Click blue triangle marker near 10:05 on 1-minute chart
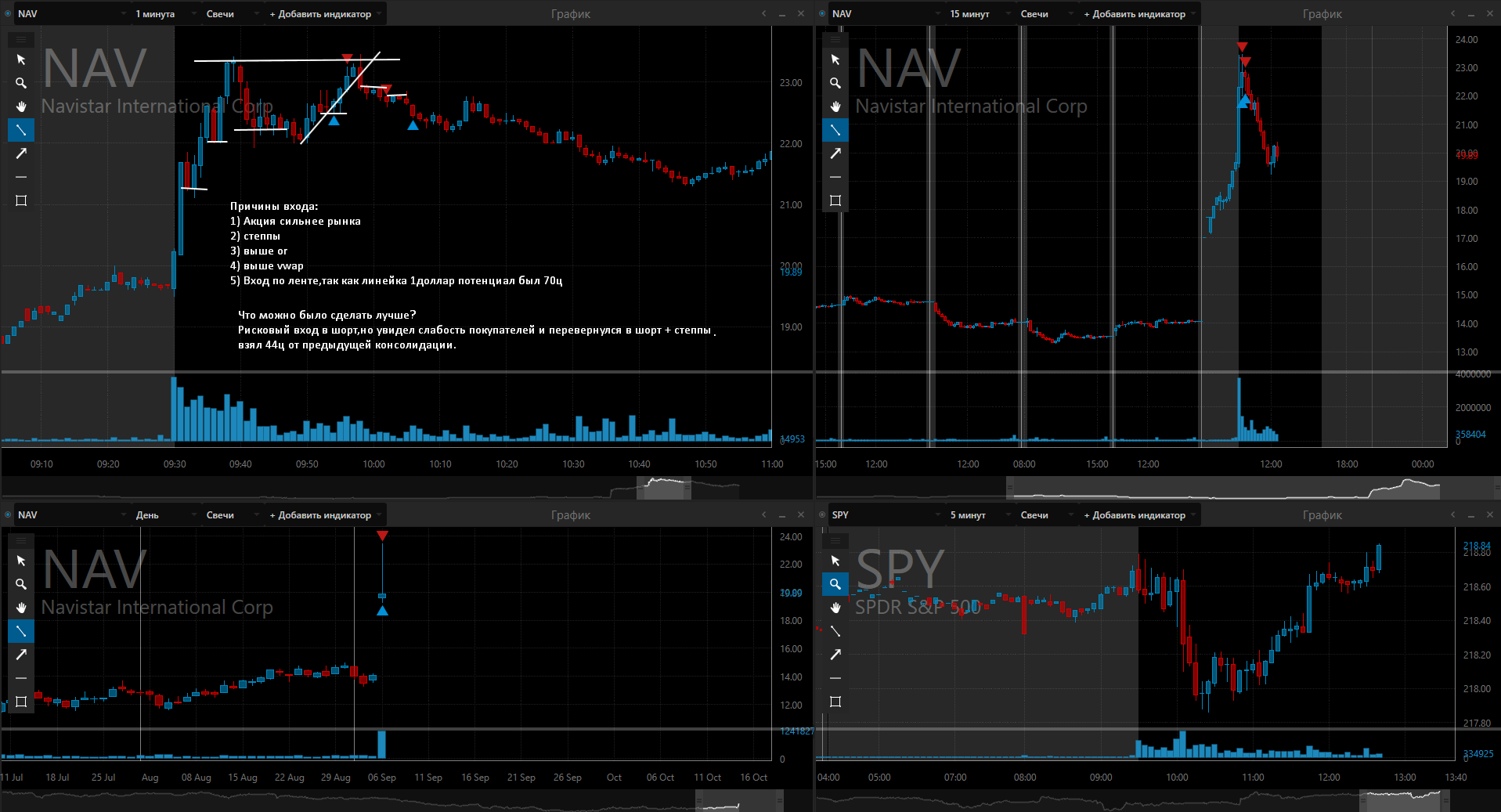The image size is (1501, 812). click(x=413, y=125)
